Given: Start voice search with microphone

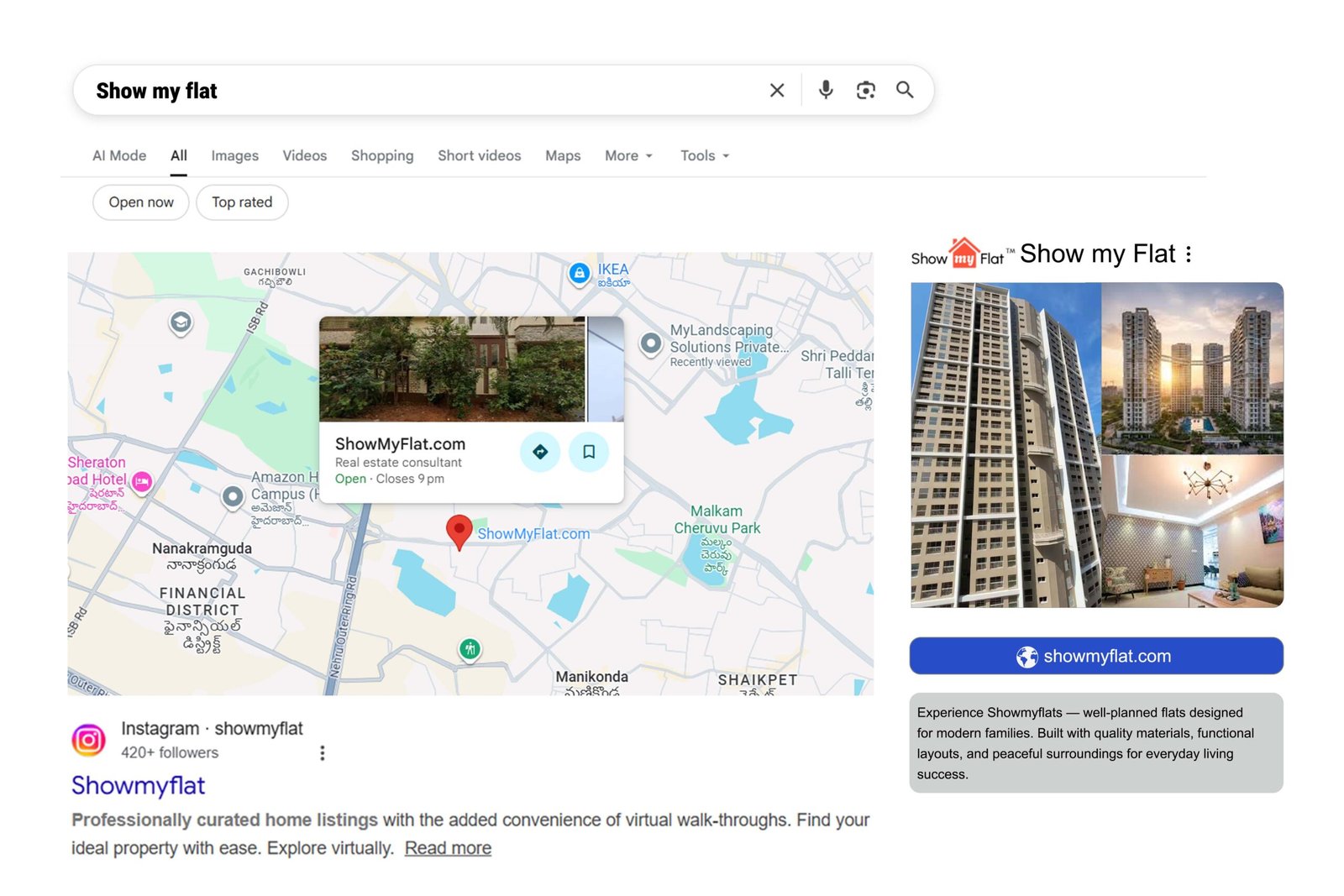Looking at the screenshot, I should [x=826, y=90].
